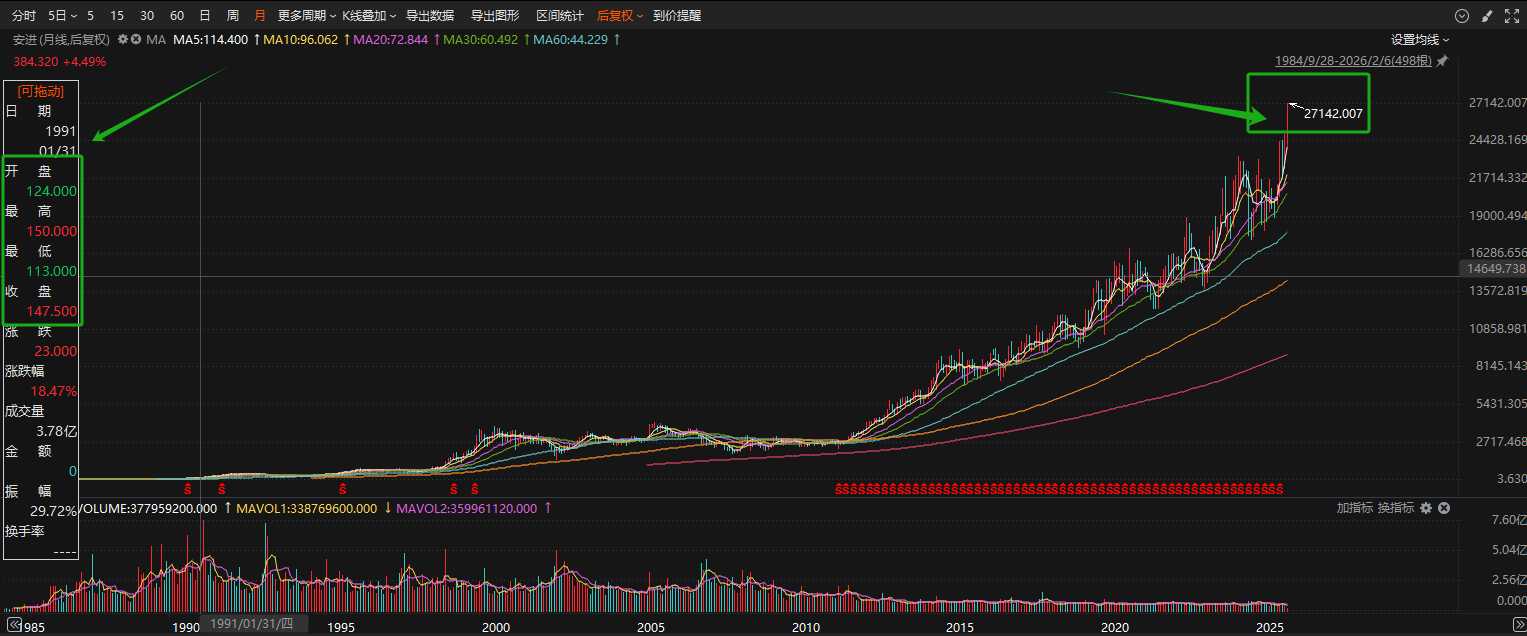Select the 30-minute period
Viewport: 1527px width, 636px height.
(147, 16)
